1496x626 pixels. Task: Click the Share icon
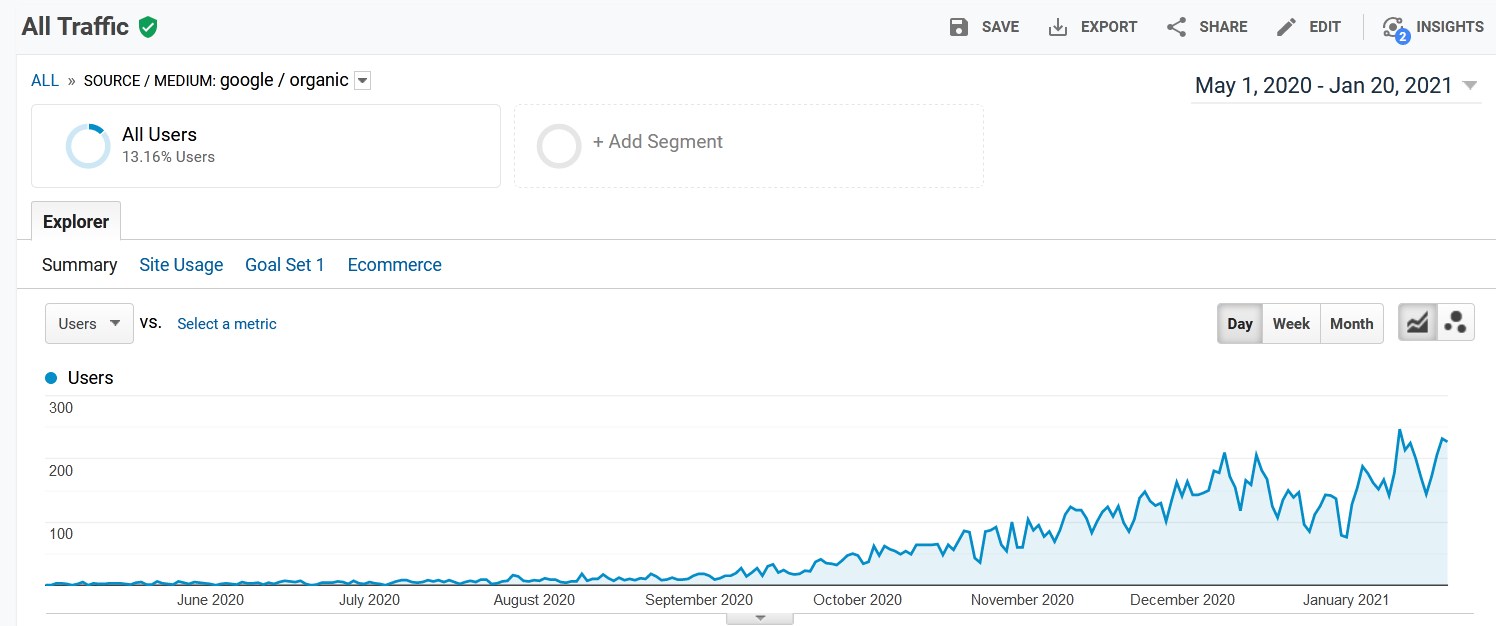pos(1177,27)
